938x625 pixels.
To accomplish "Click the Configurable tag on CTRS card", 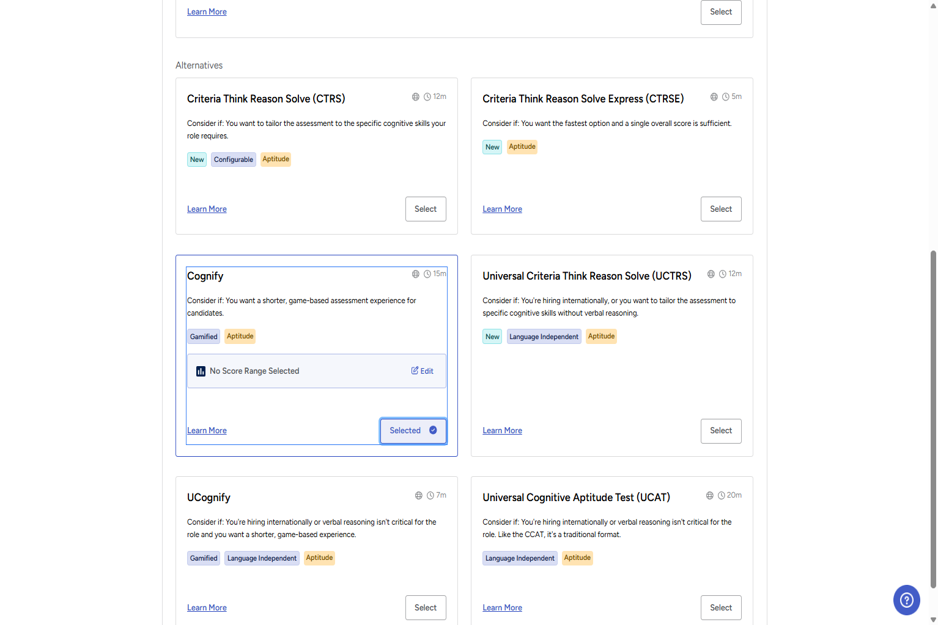I will coord(233,160).
